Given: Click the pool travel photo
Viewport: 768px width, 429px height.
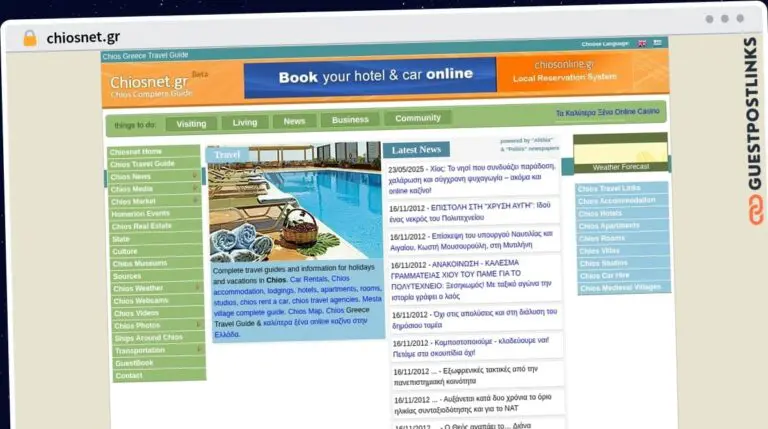Looking at the screenshot, I should [295, 202].
